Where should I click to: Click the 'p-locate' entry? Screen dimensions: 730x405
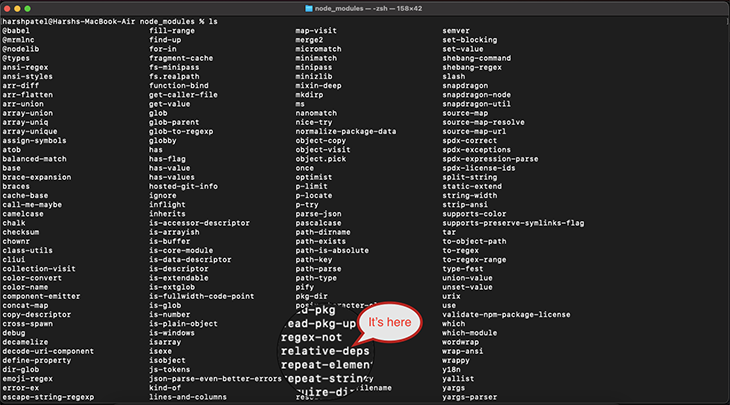(314, 196)
